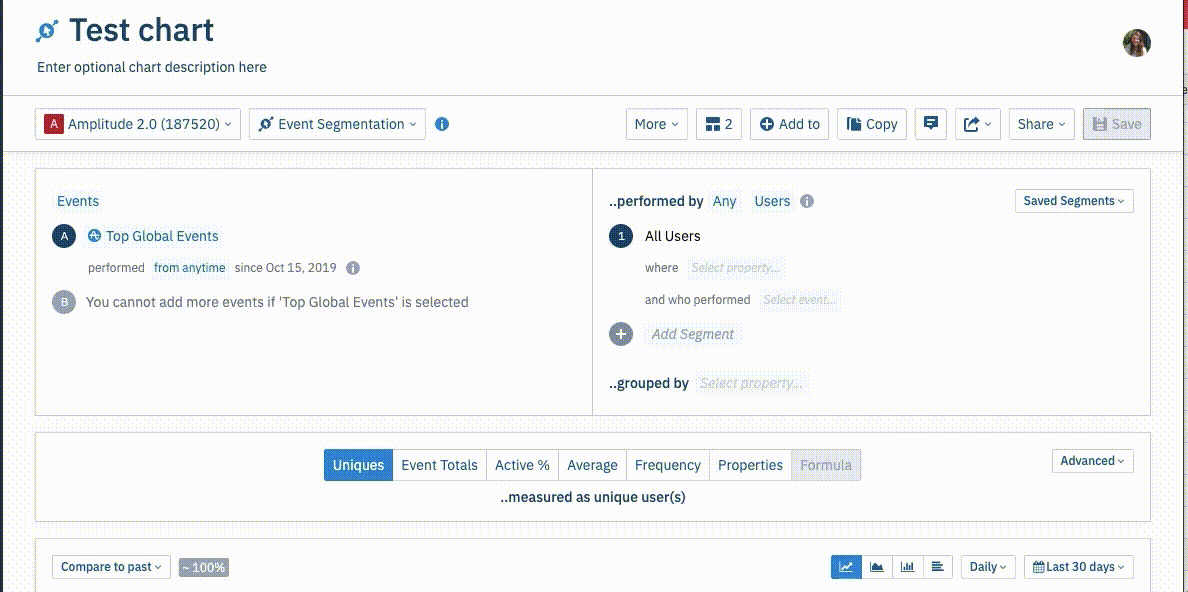Switch to the Frequency measurement tab
This screenshot has width=1188, height=592.
click(x=667, y=465)
